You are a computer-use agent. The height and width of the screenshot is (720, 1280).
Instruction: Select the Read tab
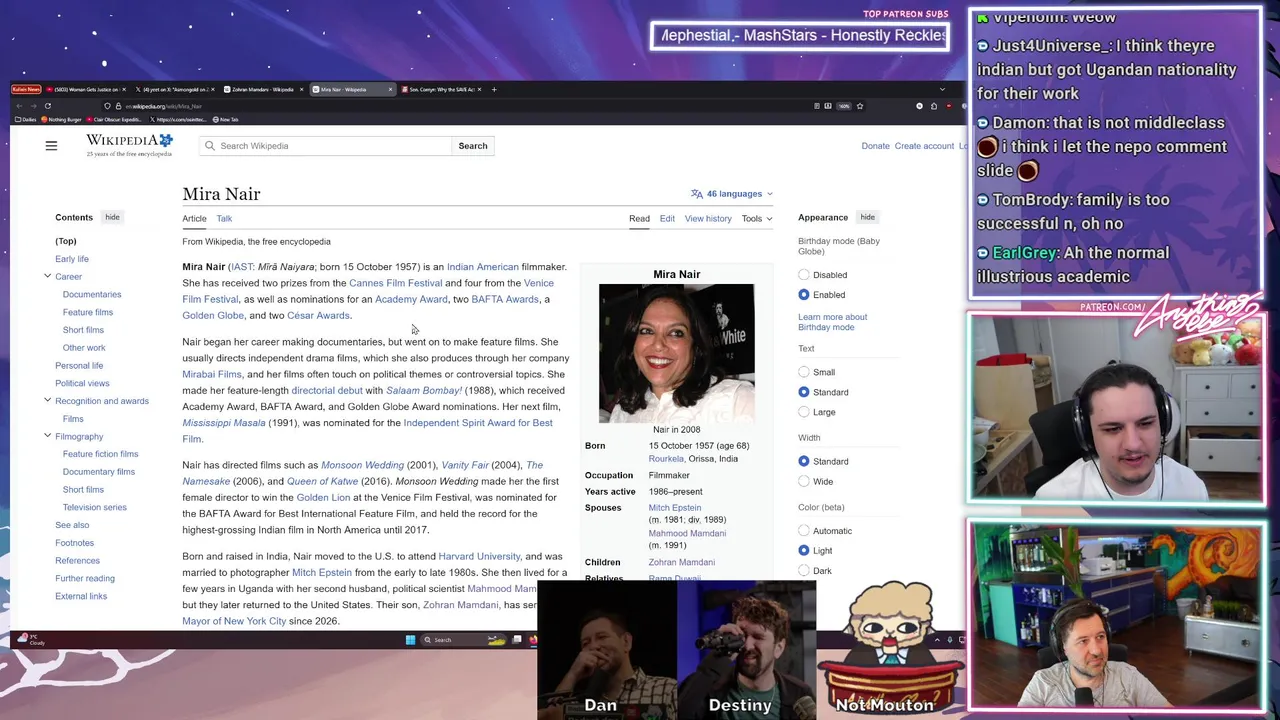[x=639, y=218]
